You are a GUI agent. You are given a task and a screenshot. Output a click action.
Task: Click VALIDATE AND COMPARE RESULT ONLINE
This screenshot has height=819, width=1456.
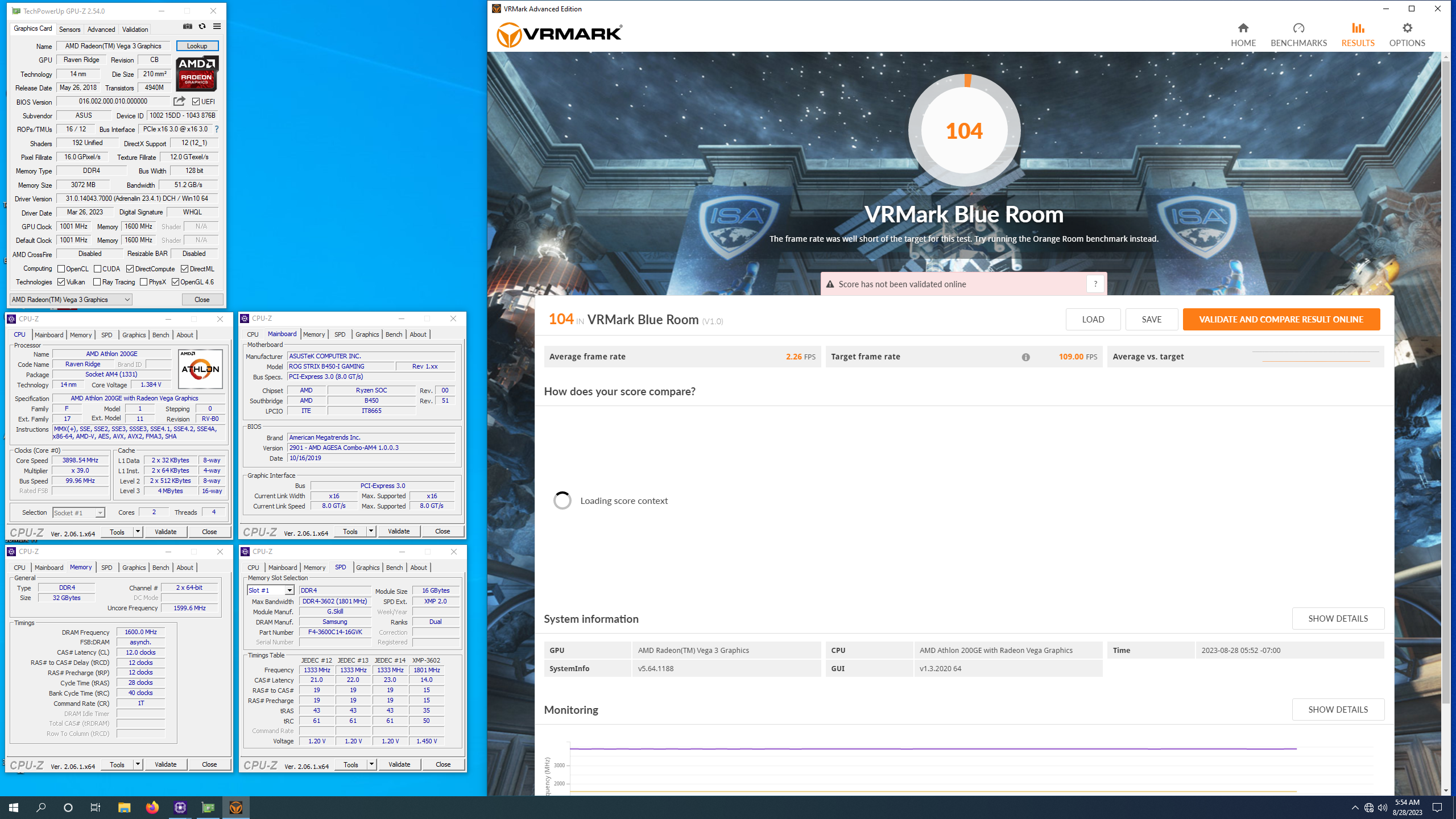point(1281,319)
